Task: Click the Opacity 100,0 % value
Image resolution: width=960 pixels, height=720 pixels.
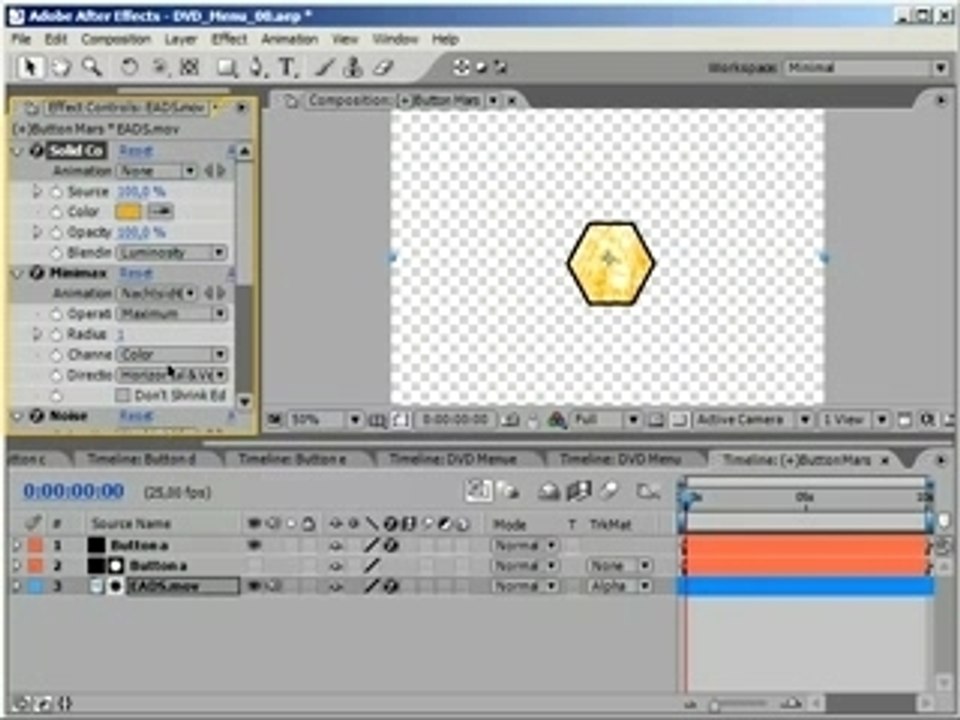Action: point(141,233)
